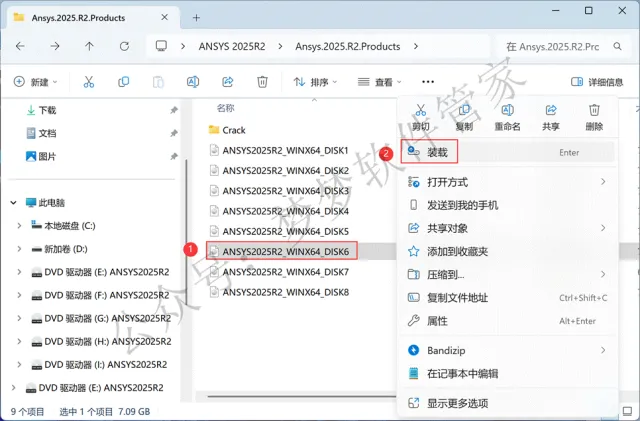Select Delete (删除) in context menu
The image size is (640, 421).
[594, 118]
